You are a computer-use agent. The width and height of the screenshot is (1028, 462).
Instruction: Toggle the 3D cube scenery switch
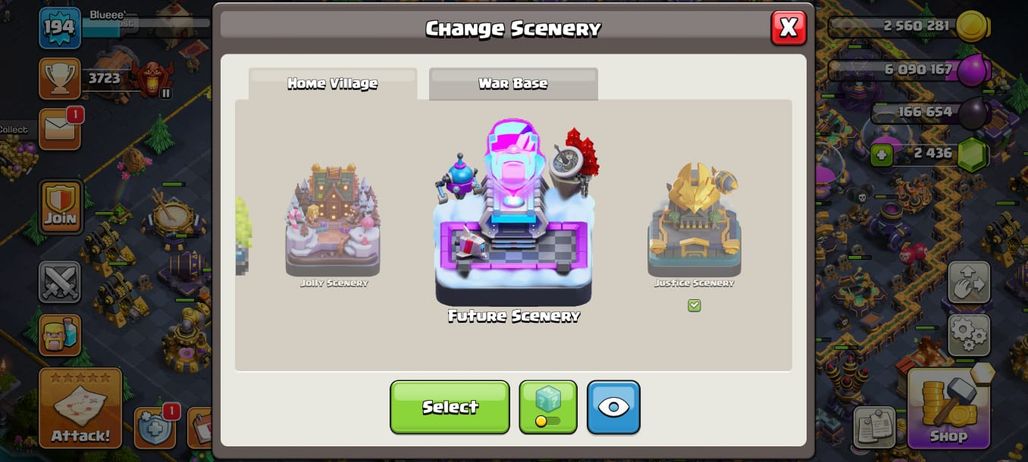coord(548,407)
